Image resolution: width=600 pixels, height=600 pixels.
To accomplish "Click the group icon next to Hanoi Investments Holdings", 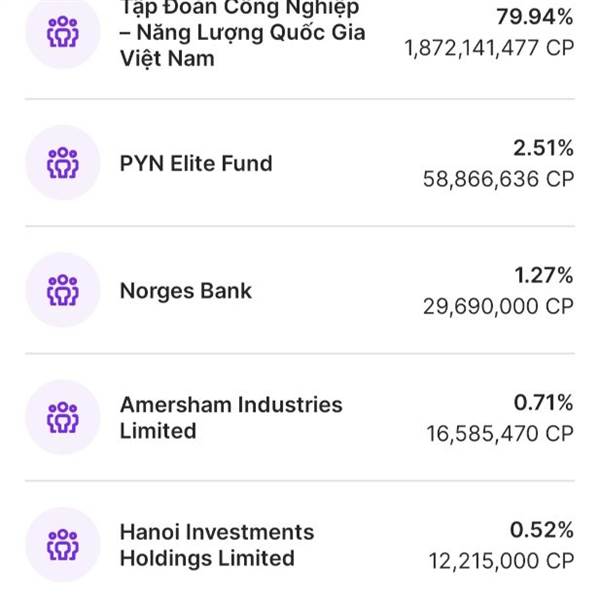I will point(63,545).
